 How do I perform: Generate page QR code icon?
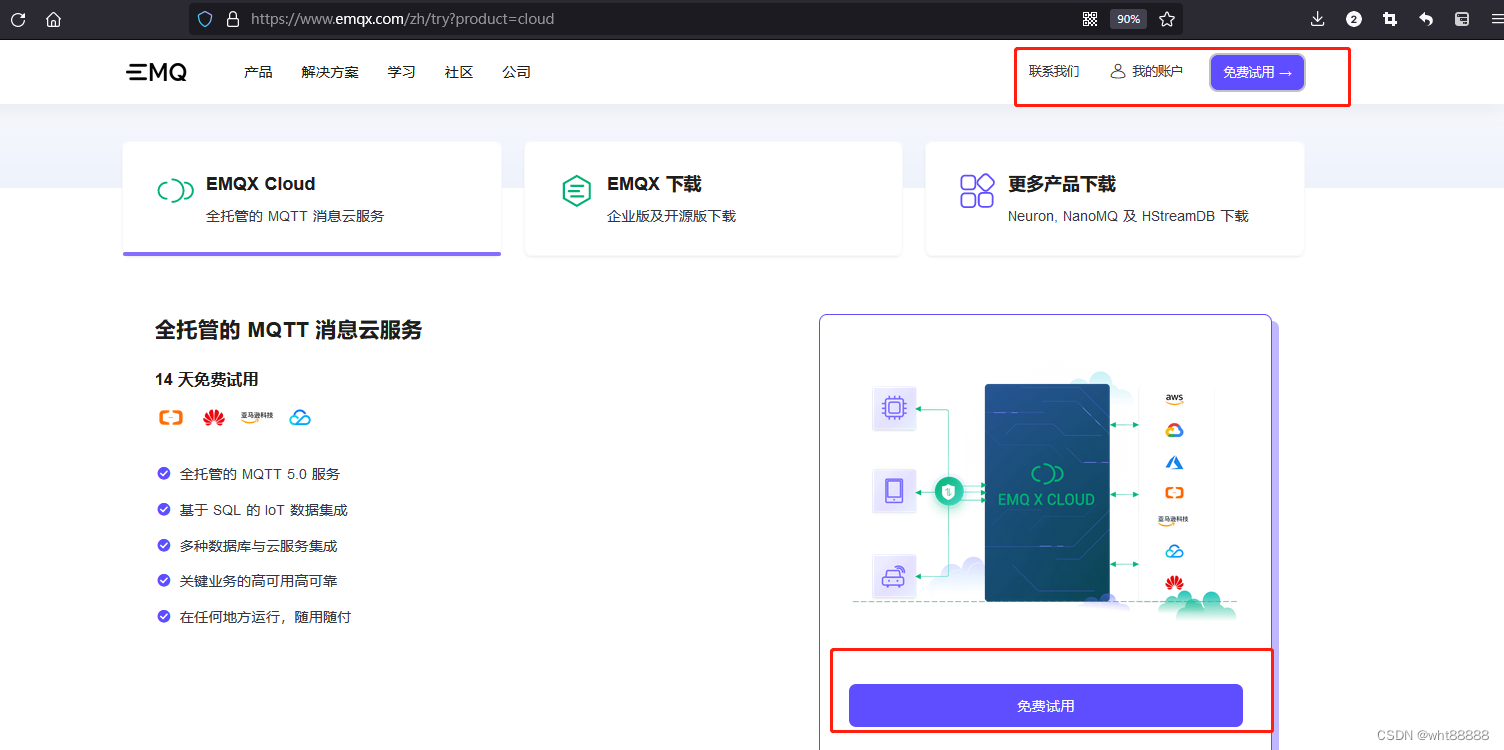(1090, 19)
